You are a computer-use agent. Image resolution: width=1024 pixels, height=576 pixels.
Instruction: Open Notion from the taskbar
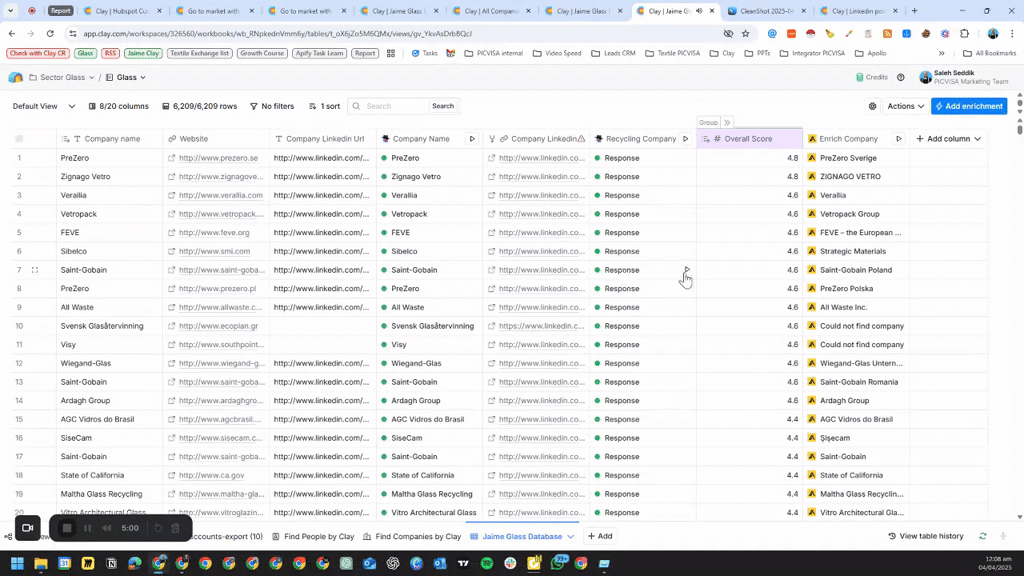coord(112,563)
